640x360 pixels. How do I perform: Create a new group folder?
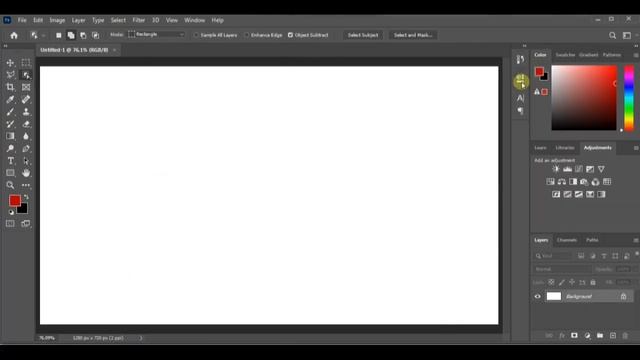pyautogui.click(x=600, y=336)
